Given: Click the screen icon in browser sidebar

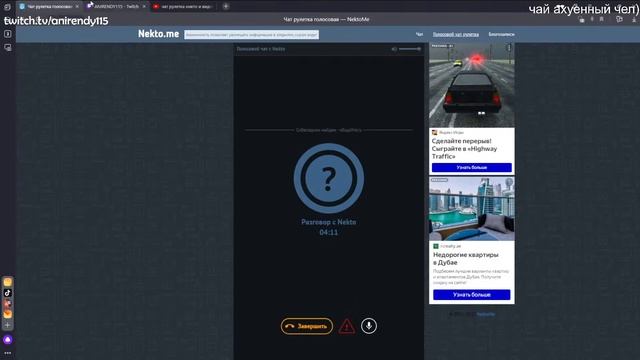Looking at the screenshot, I should 7,47.
